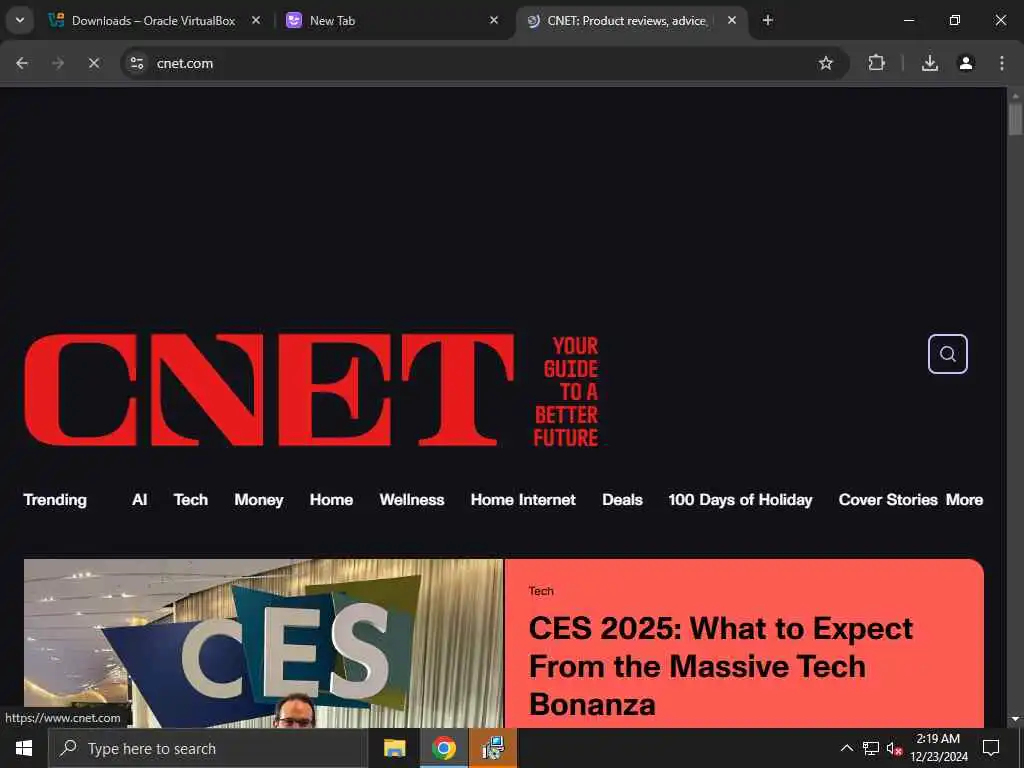Click the muted volume tray icon

click(x=894, y=748)
